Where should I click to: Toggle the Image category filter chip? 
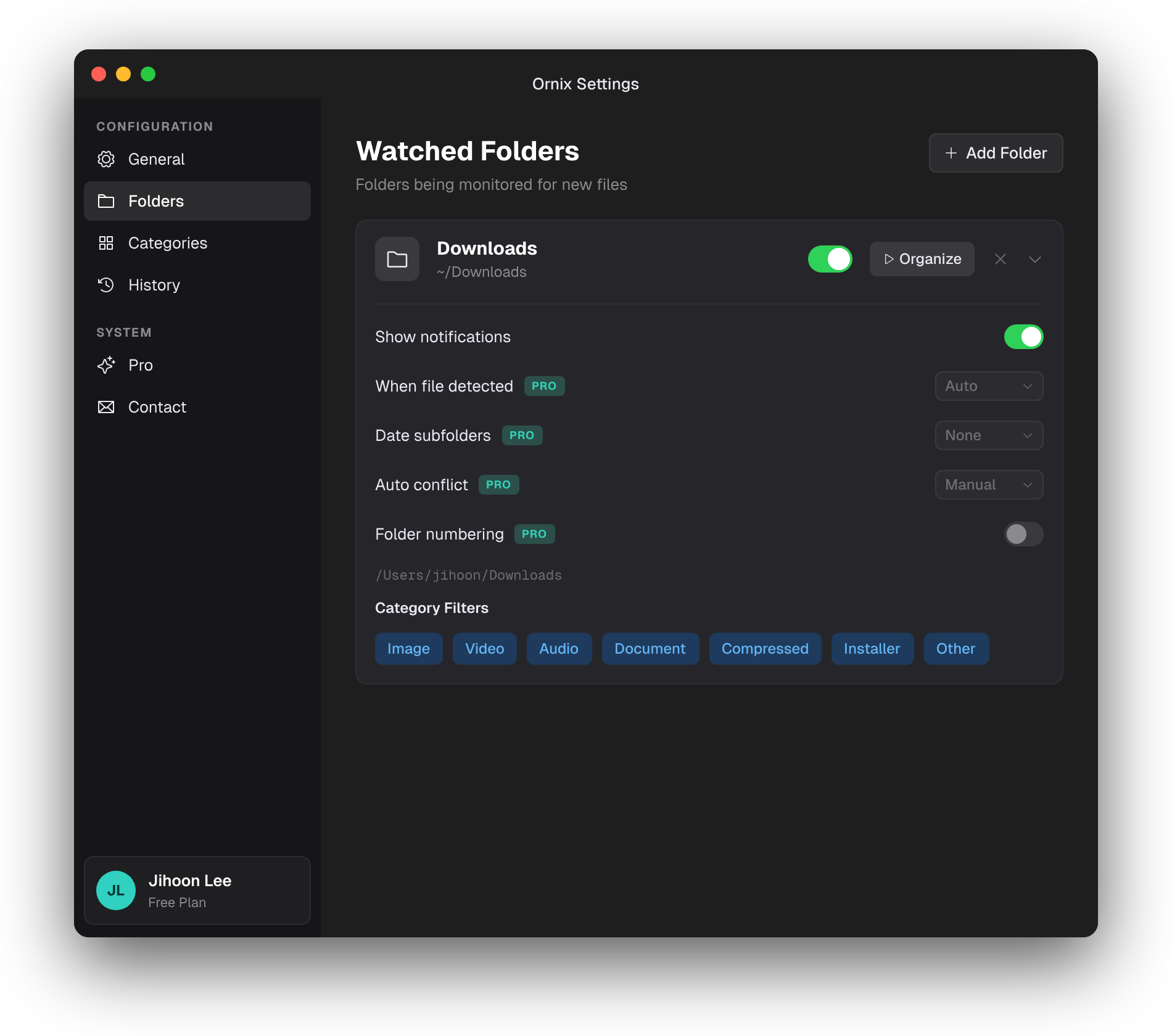tap(408, 648)
